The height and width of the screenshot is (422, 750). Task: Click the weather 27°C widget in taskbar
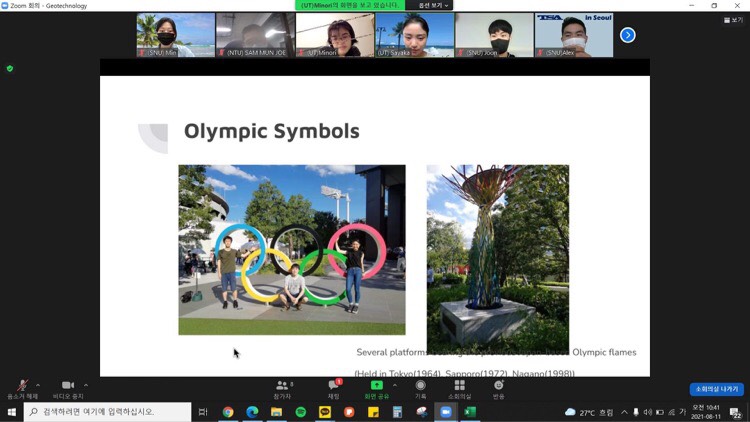[589, 412]
